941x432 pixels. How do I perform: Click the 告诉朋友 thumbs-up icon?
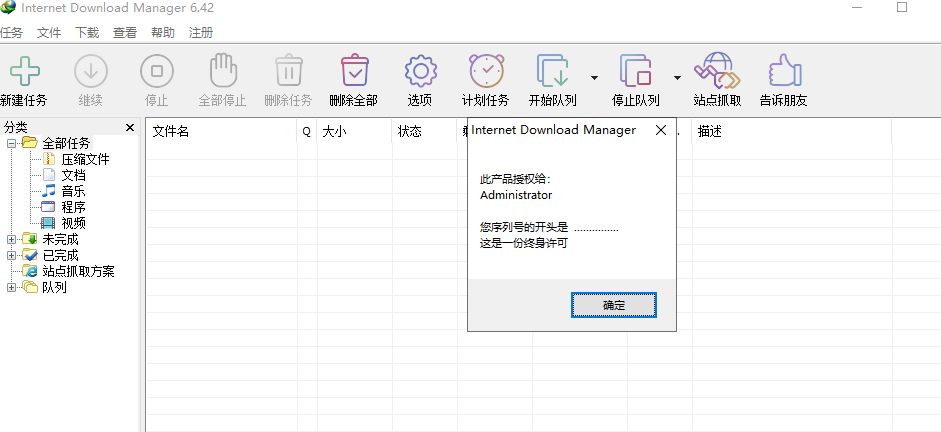click(x=784, y=71)
